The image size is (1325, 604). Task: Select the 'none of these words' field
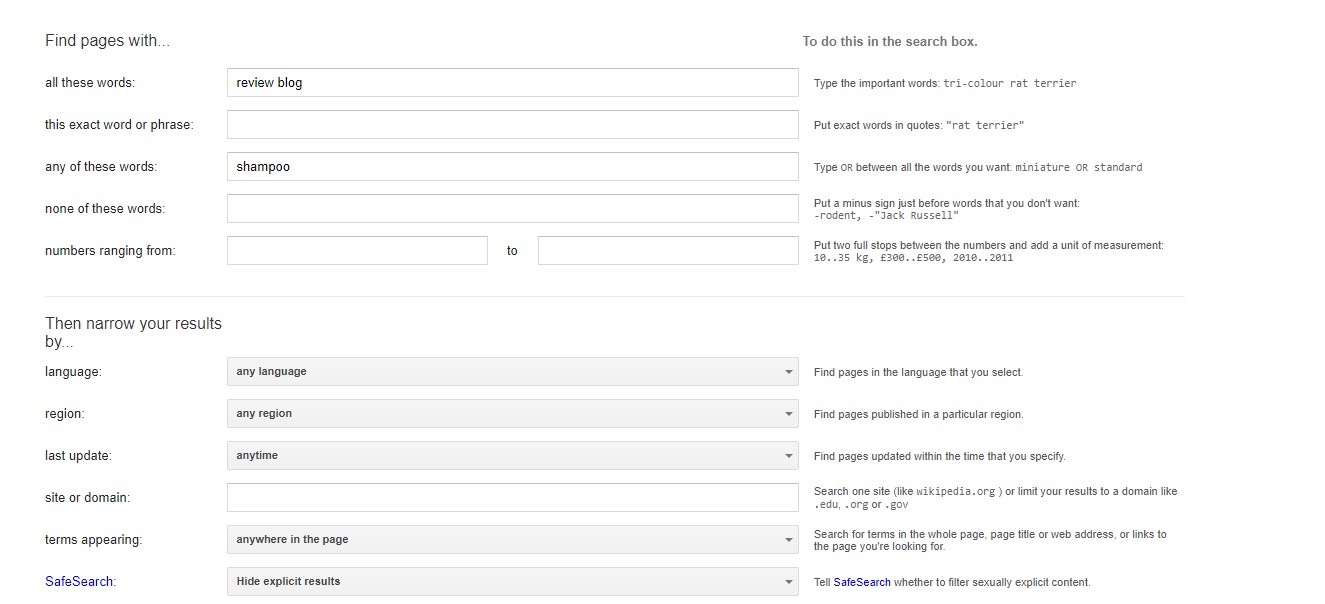click(x=512, y=209)
